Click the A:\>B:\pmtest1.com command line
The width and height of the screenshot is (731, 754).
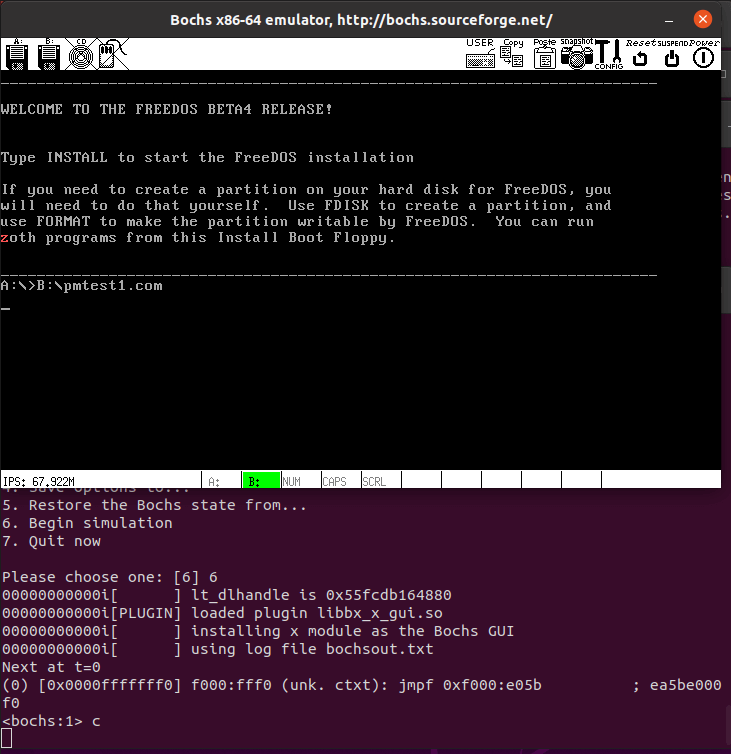82,286
